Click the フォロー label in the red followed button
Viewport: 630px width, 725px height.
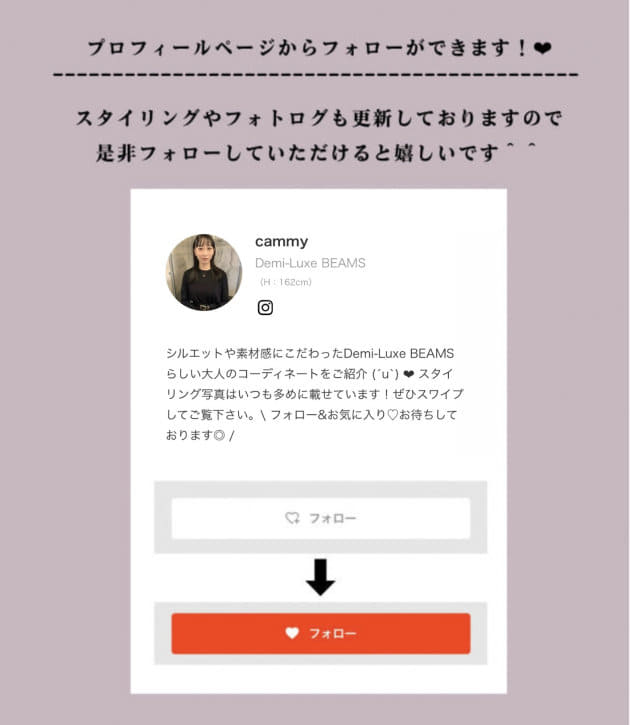(332, 633)
